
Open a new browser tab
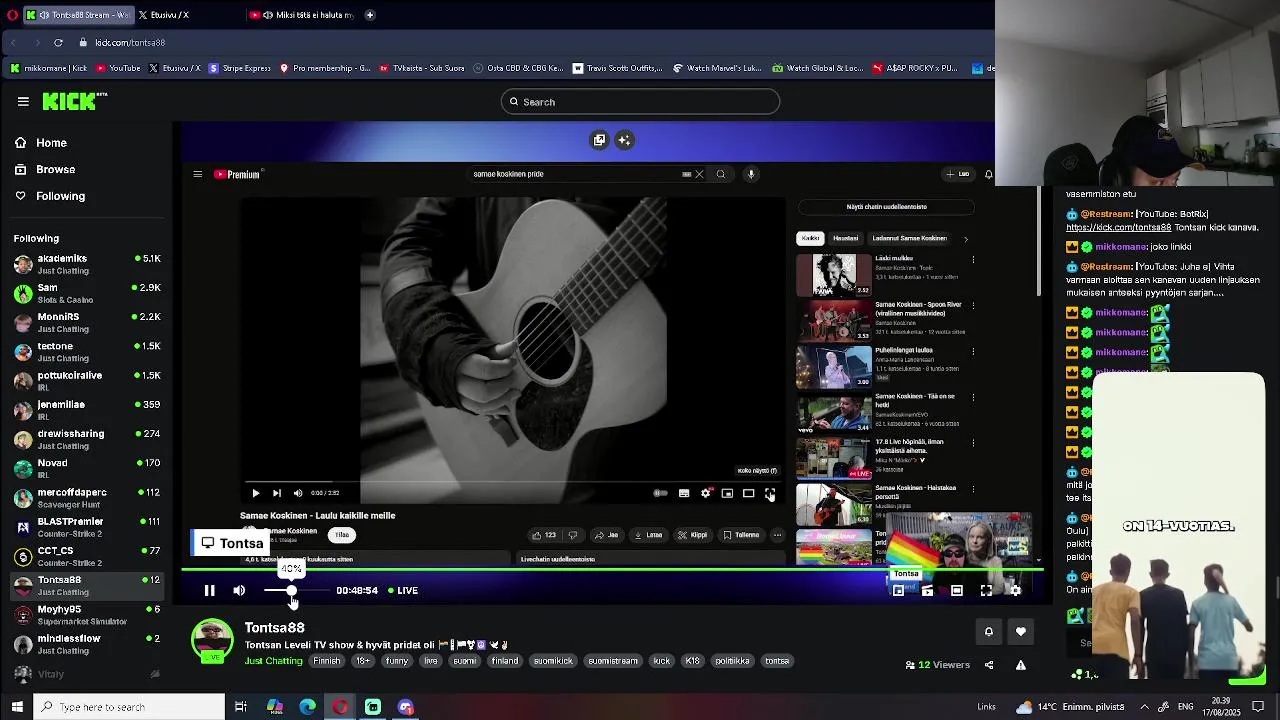(370, 15)
